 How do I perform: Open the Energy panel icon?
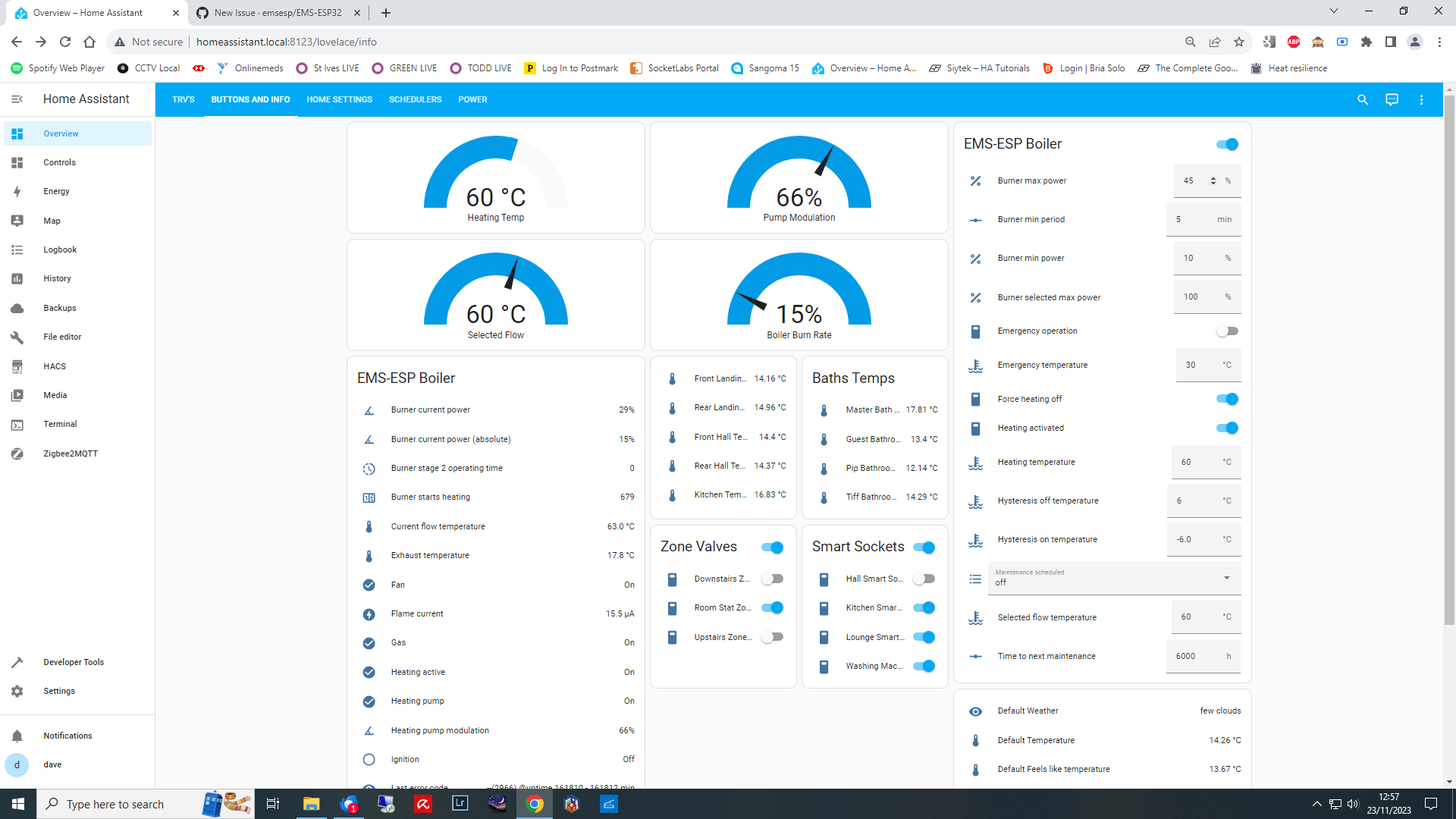[17, 191]
